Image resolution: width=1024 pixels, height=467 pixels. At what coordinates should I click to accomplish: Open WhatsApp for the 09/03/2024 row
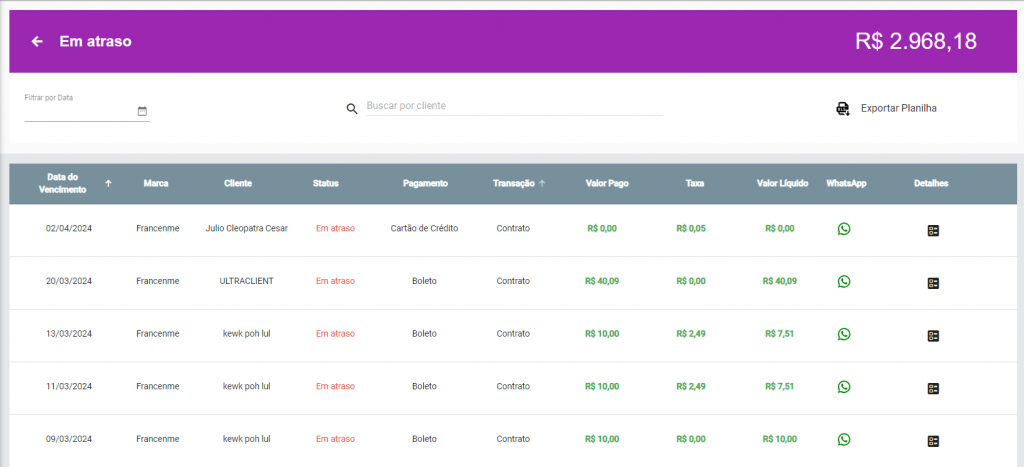(844, 439)
